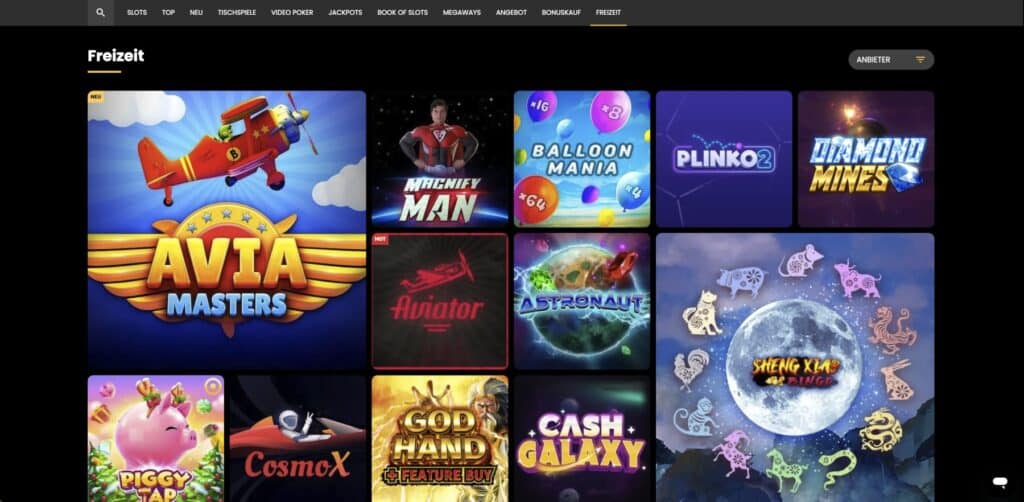The width and height of the screenshot is (1024, 502).
Task: Play the Astronaut game
Action: click(582, 301)
